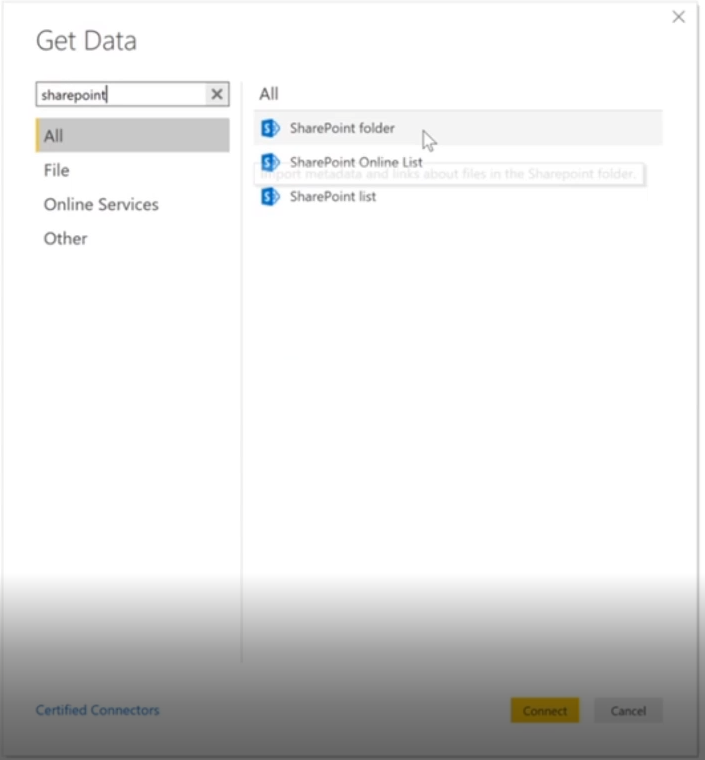Select the SharePoint Online List label

click(x=356, y=162)
